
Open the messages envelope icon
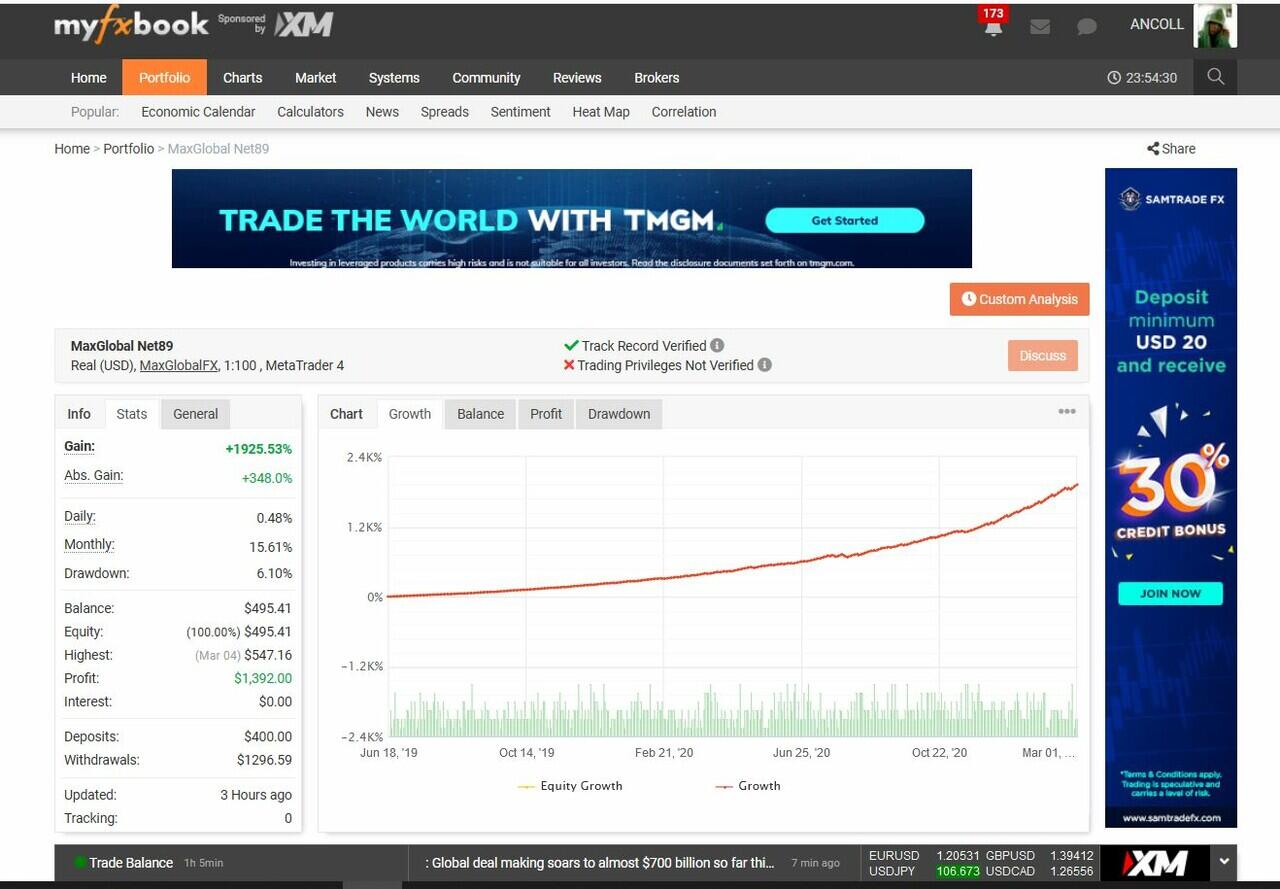pos(1040,27)
